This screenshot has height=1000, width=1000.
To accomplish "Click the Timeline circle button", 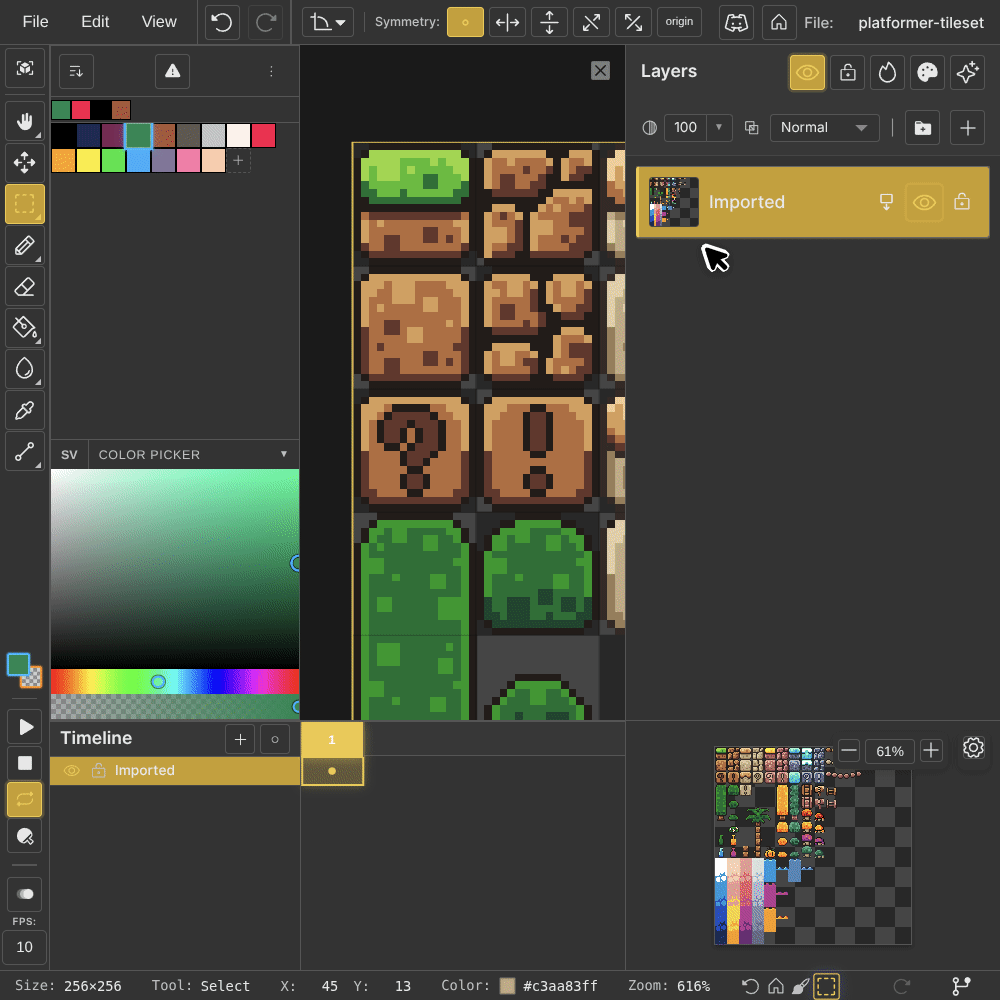I will (275, 739).
